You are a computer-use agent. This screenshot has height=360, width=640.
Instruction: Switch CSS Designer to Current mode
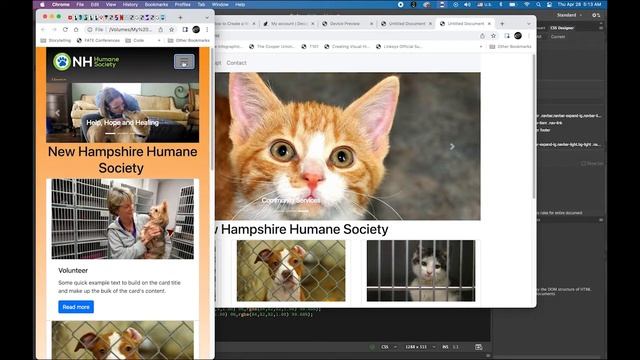pos(558,36)
